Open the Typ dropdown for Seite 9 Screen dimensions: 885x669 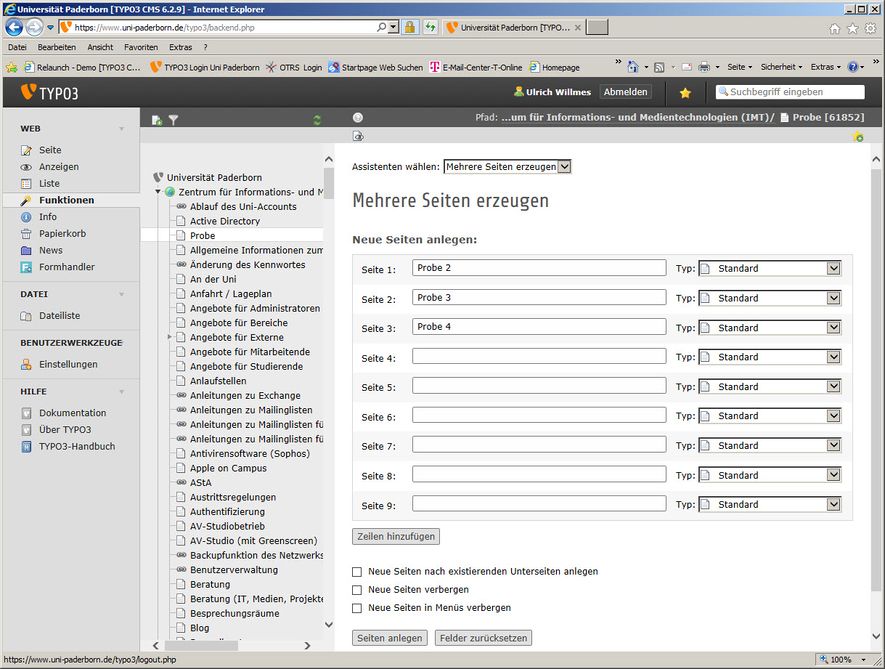(770, 505)
